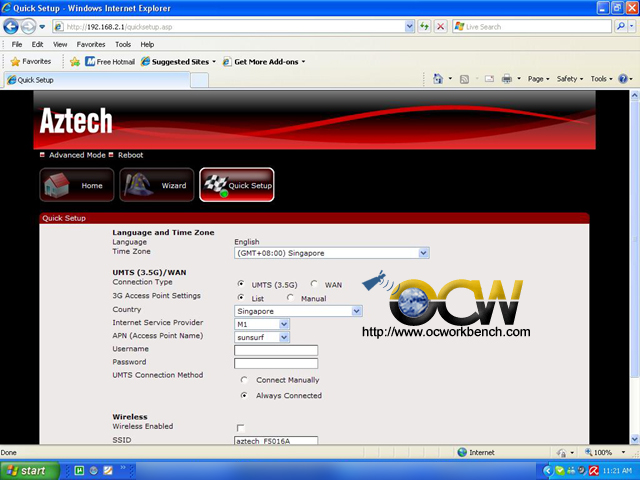Select Manual for 3G Access Point Settings
The height and width of the screenshot is (480, 640).
290,298
